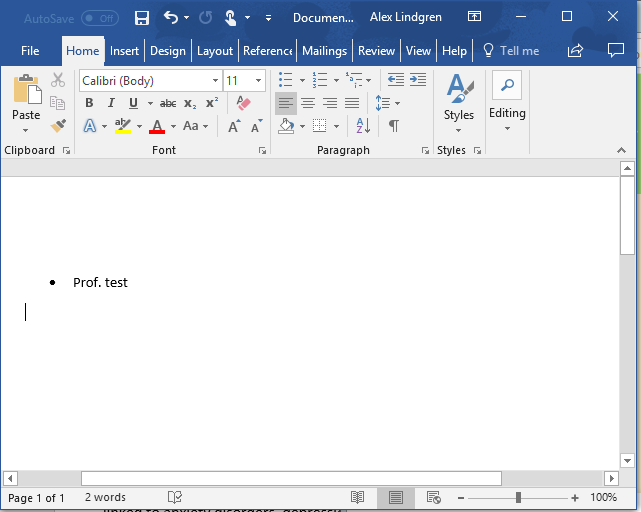
Task: Open the Comments speech bubble
Action: tap(616, 51)
